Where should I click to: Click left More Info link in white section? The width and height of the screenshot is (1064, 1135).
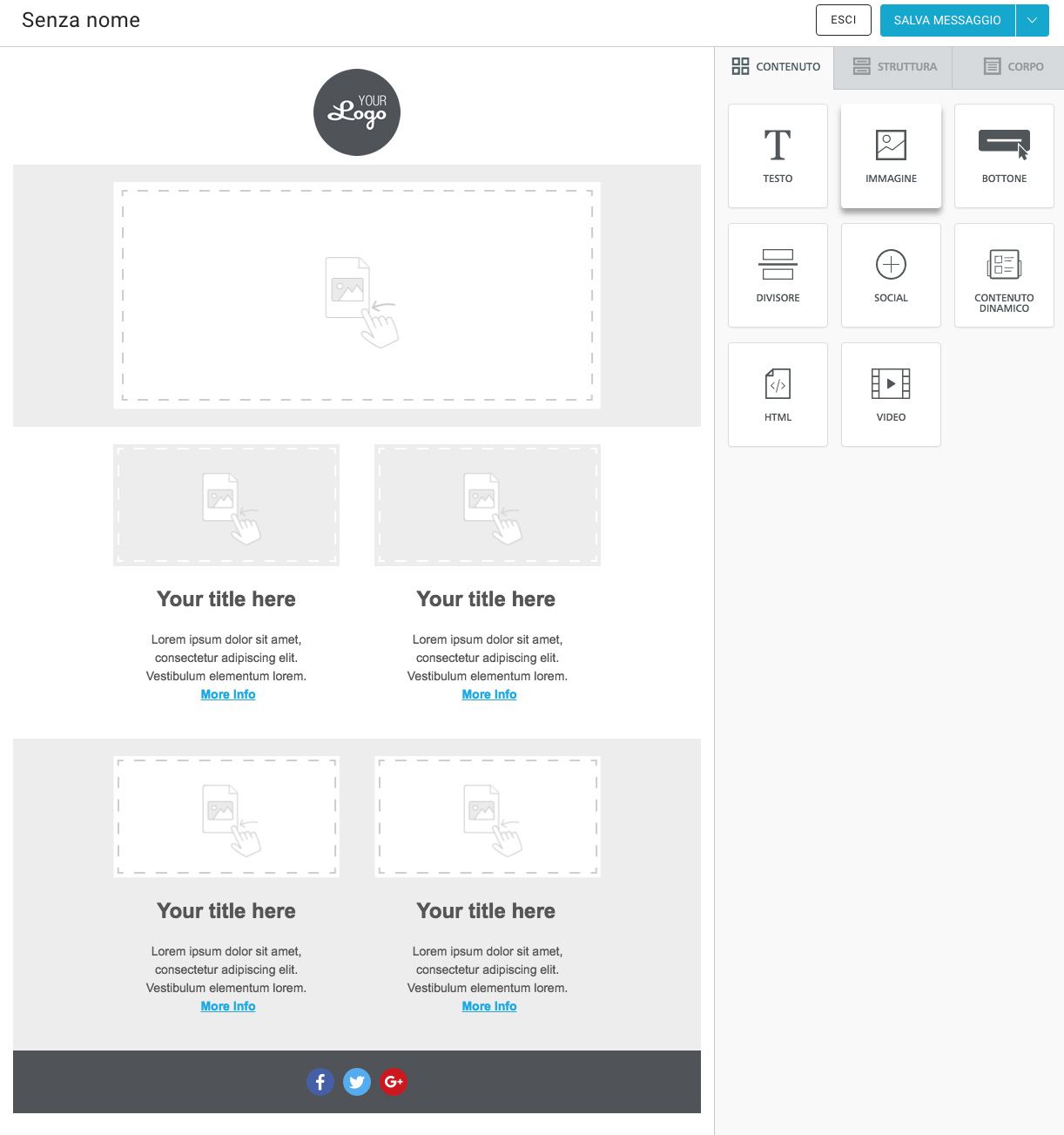(228, 694)
